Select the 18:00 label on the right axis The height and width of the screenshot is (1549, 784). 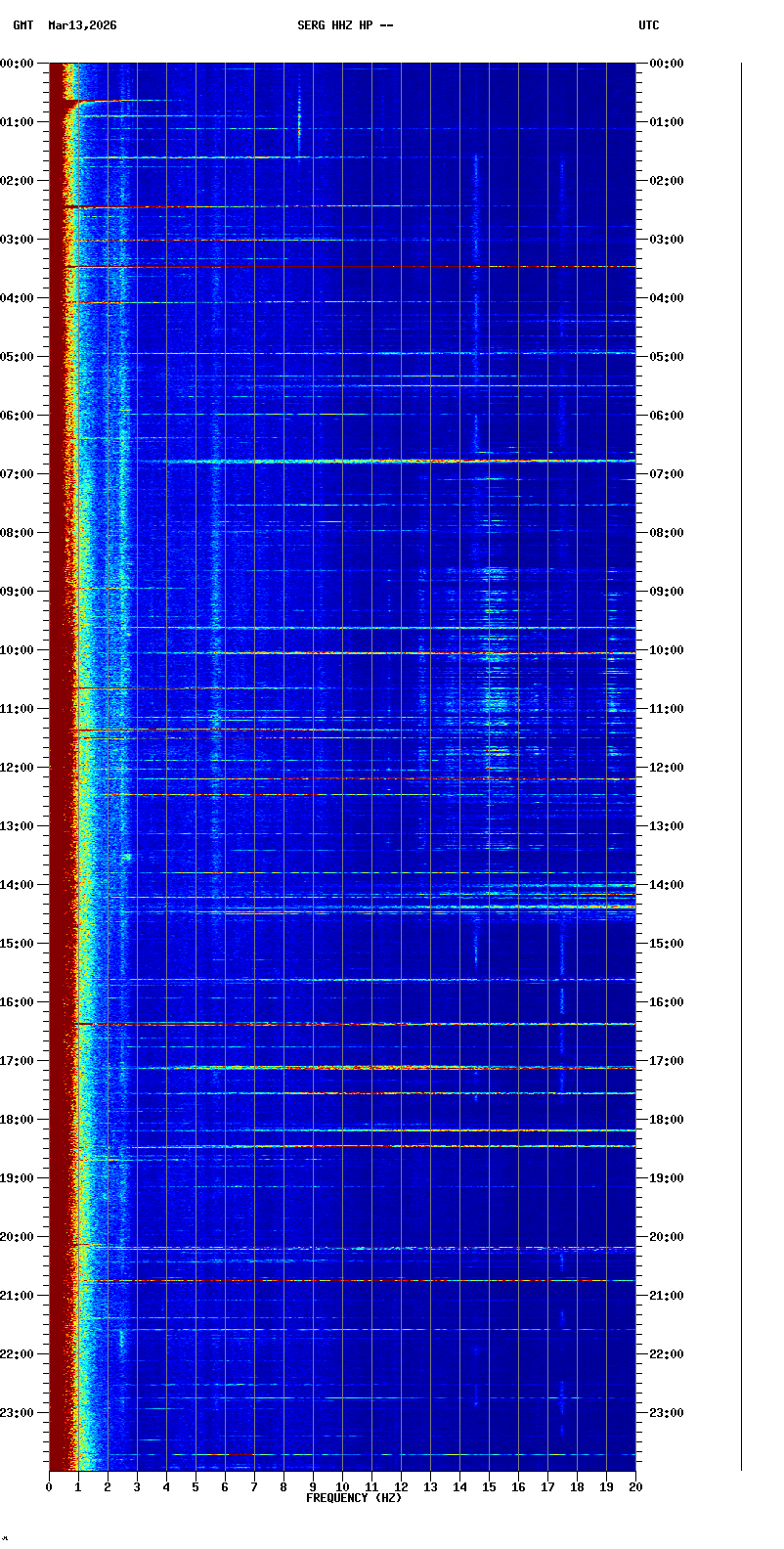(x=667, y=1120)
